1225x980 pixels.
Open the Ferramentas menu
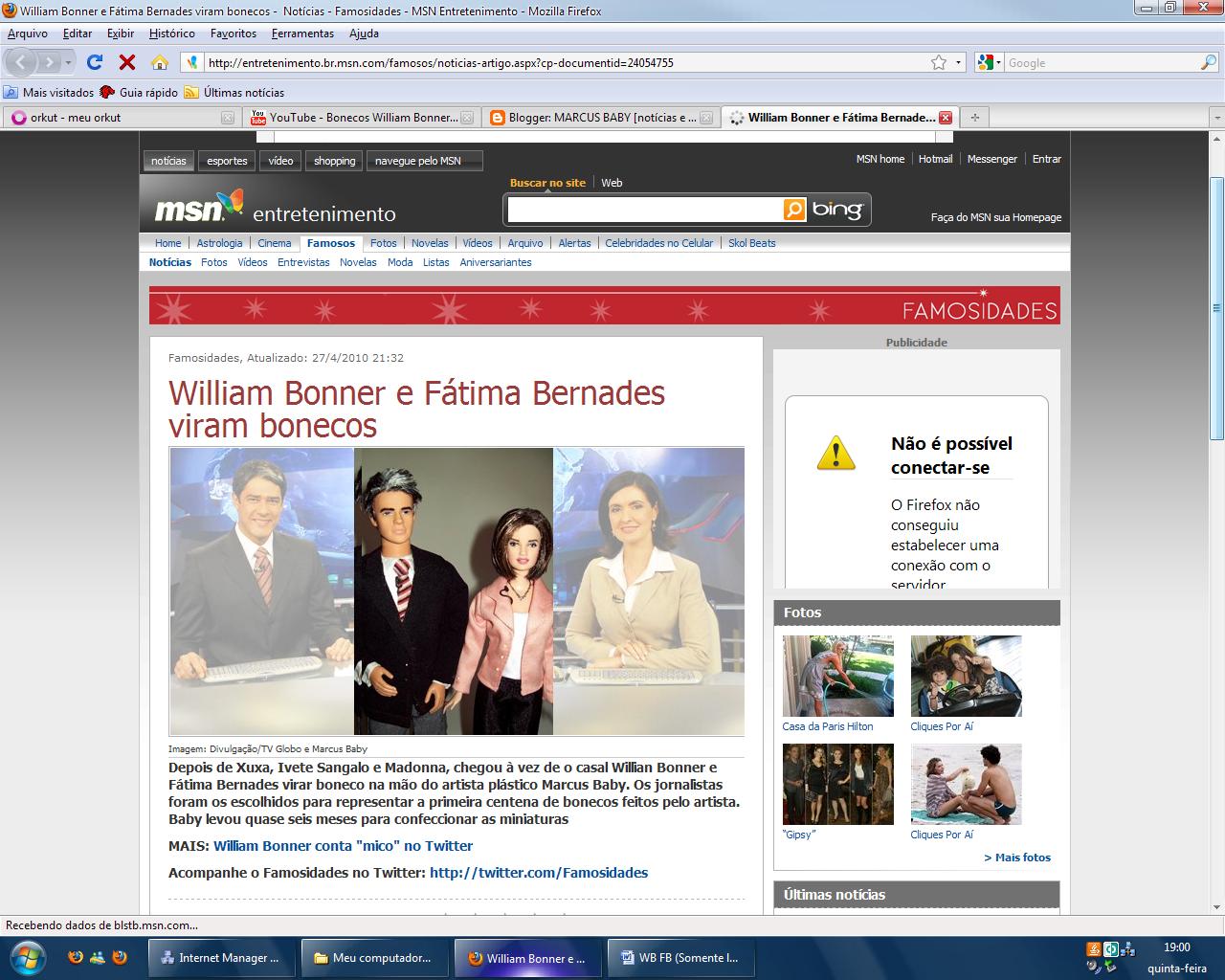(x=301, y=33)
